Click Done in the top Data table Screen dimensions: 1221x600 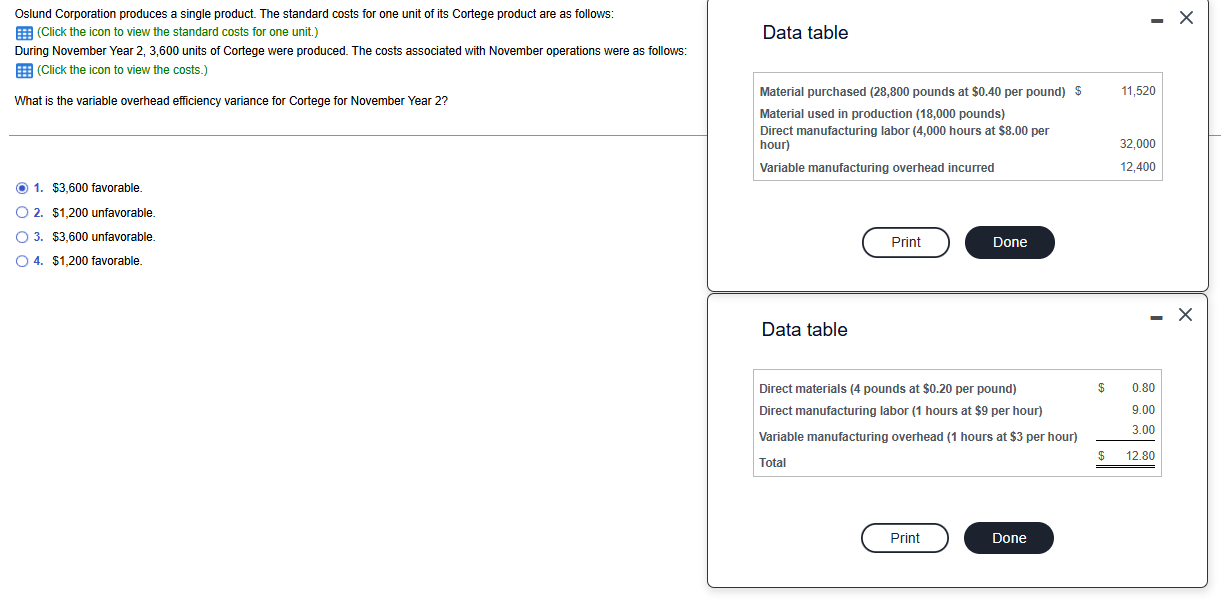1009,242
